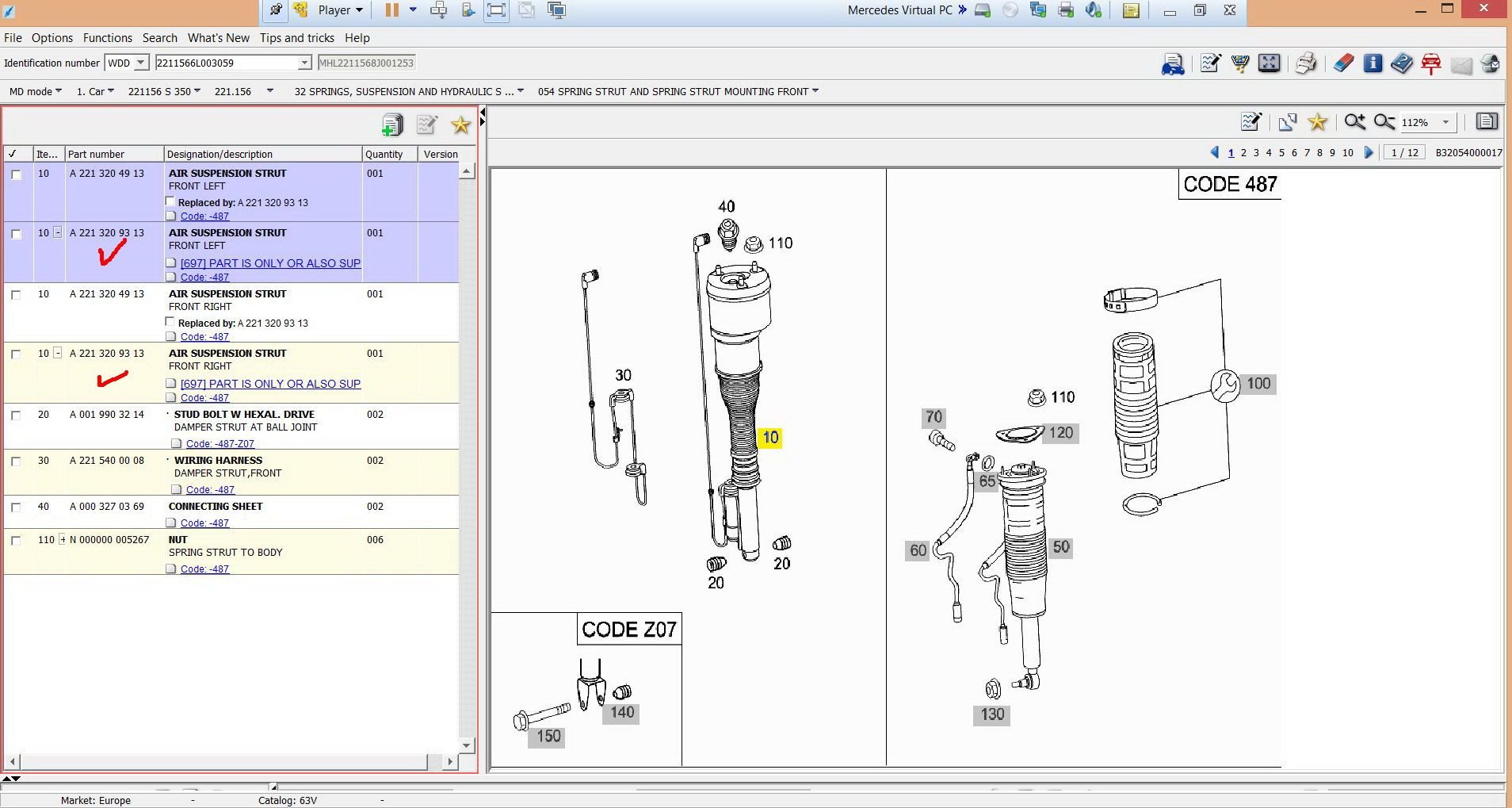Expand the NUT item 110 row
This screenshot has width=1512, height=808.
tap(62, 539)
